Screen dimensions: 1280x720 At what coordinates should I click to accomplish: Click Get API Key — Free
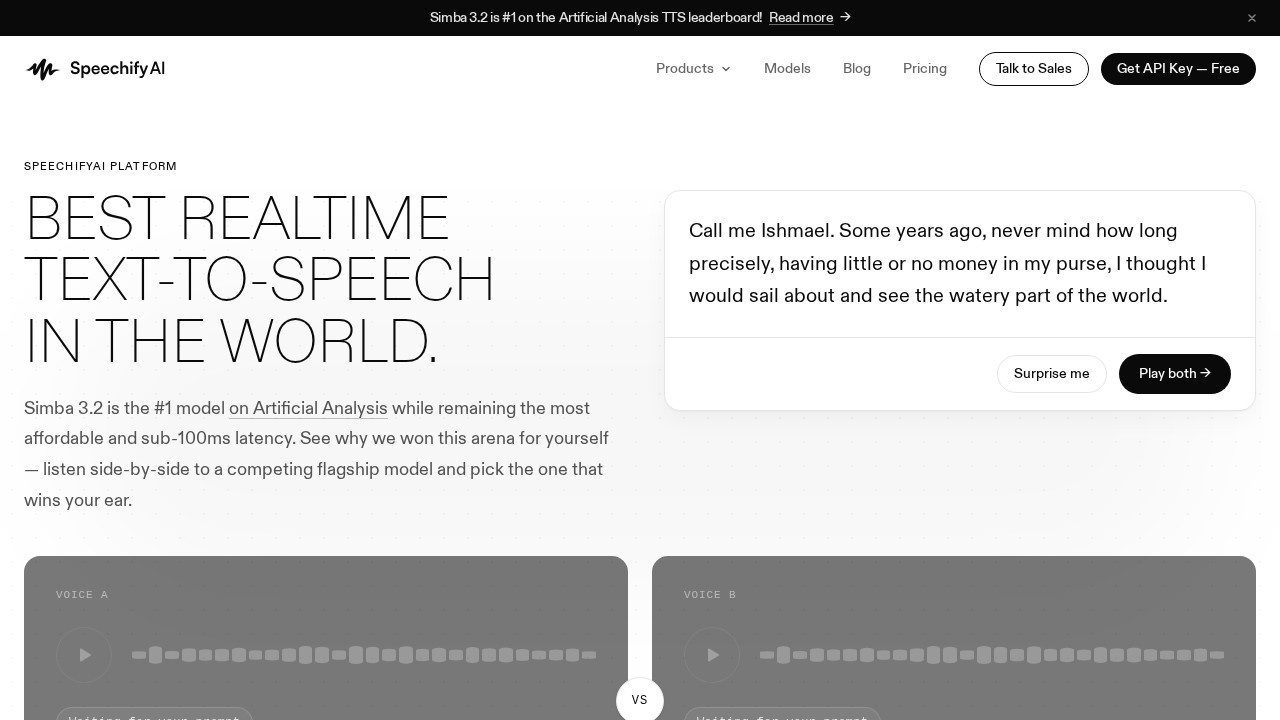tap(1178, 69)
